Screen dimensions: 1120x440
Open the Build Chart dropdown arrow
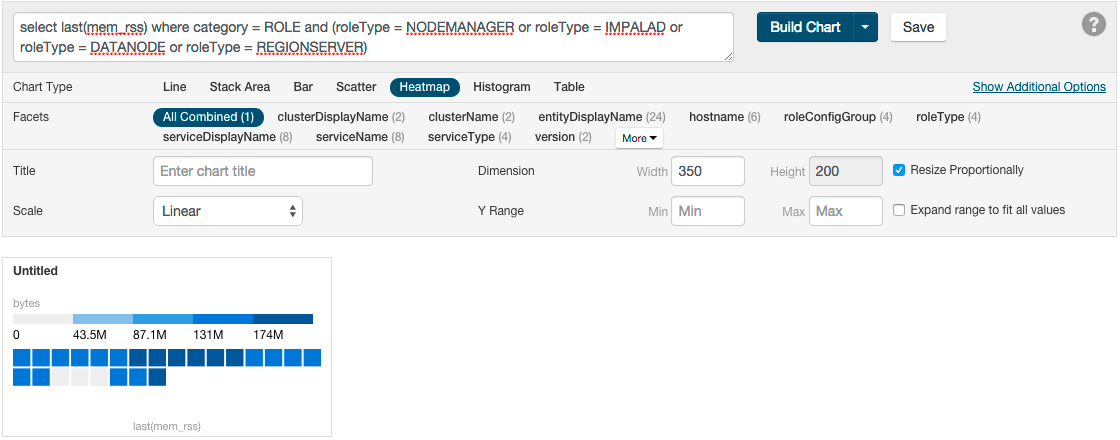(x=865, y=27)
